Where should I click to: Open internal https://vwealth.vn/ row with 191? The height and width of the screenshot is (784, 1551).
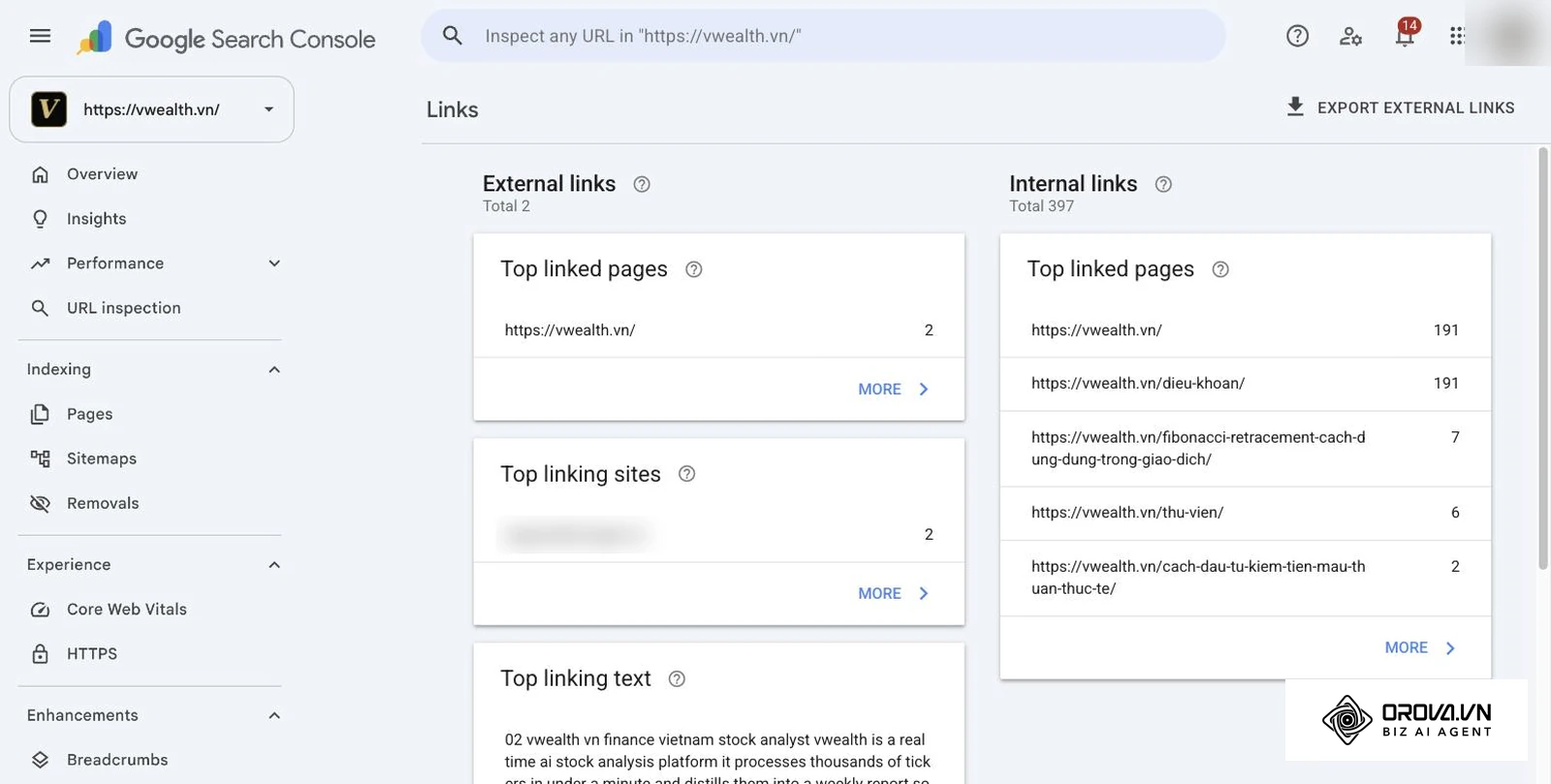1246,330
